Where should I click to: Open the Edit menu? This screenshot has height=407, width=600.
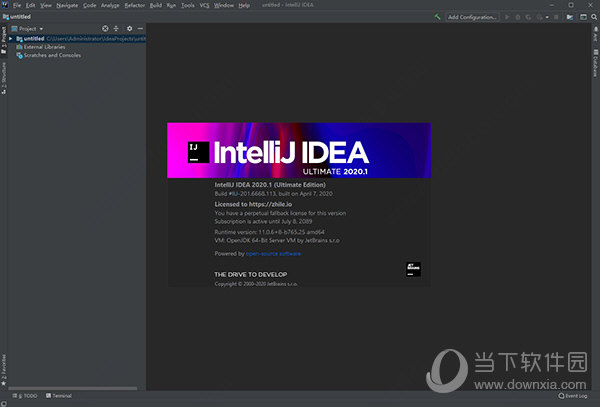point(30,5)
